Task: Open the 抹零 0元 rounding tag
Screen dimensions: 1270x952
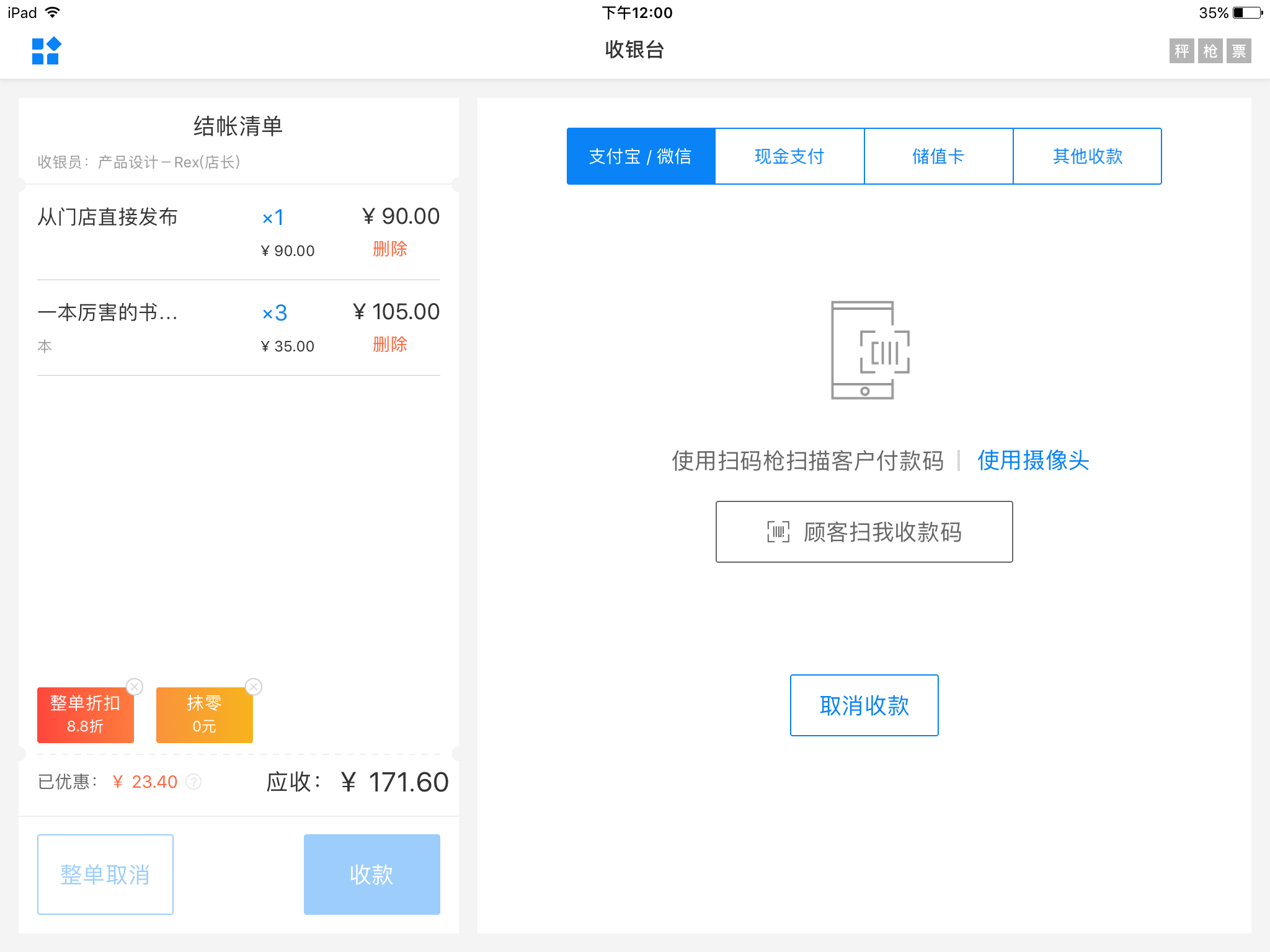Action: [x=205, y=715]
